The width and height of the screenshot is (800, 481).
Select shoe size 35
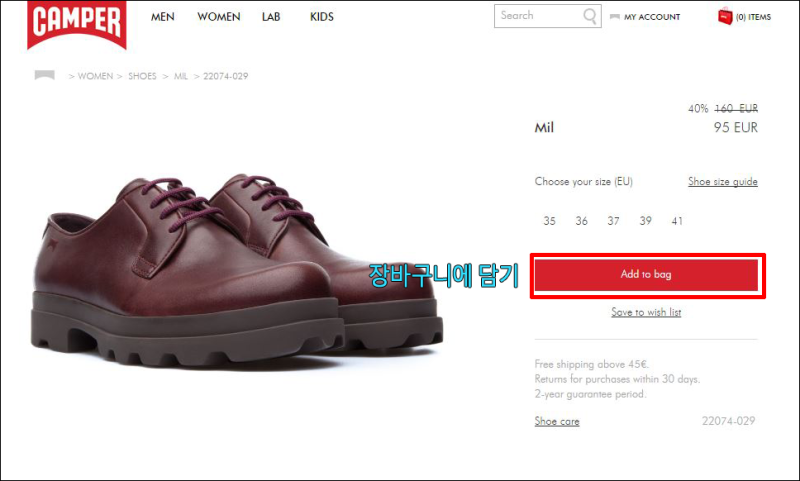tap(549, 221)
